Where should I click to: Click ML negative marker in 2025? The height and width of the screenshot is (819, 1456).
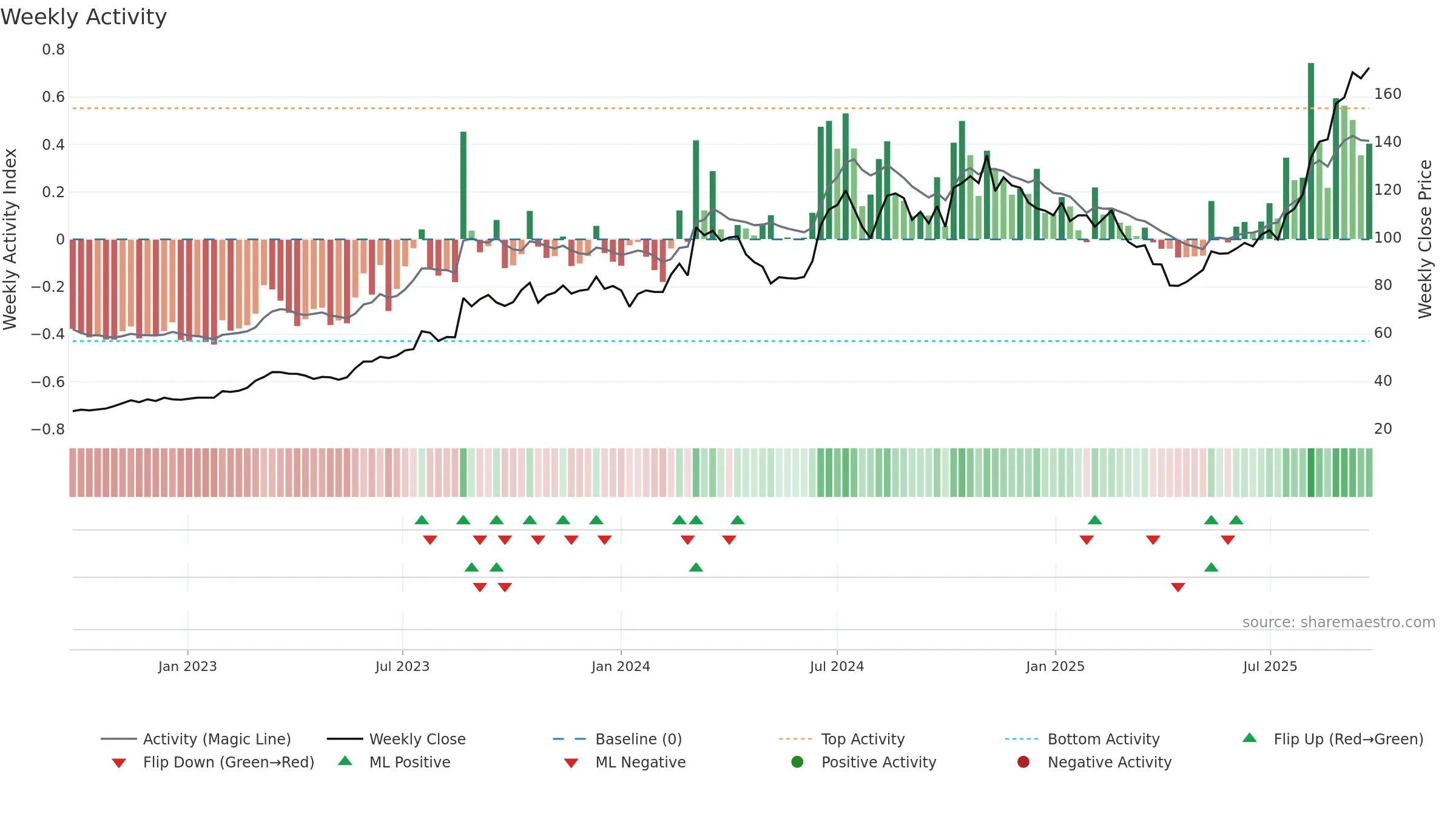tap(1178, 587)
